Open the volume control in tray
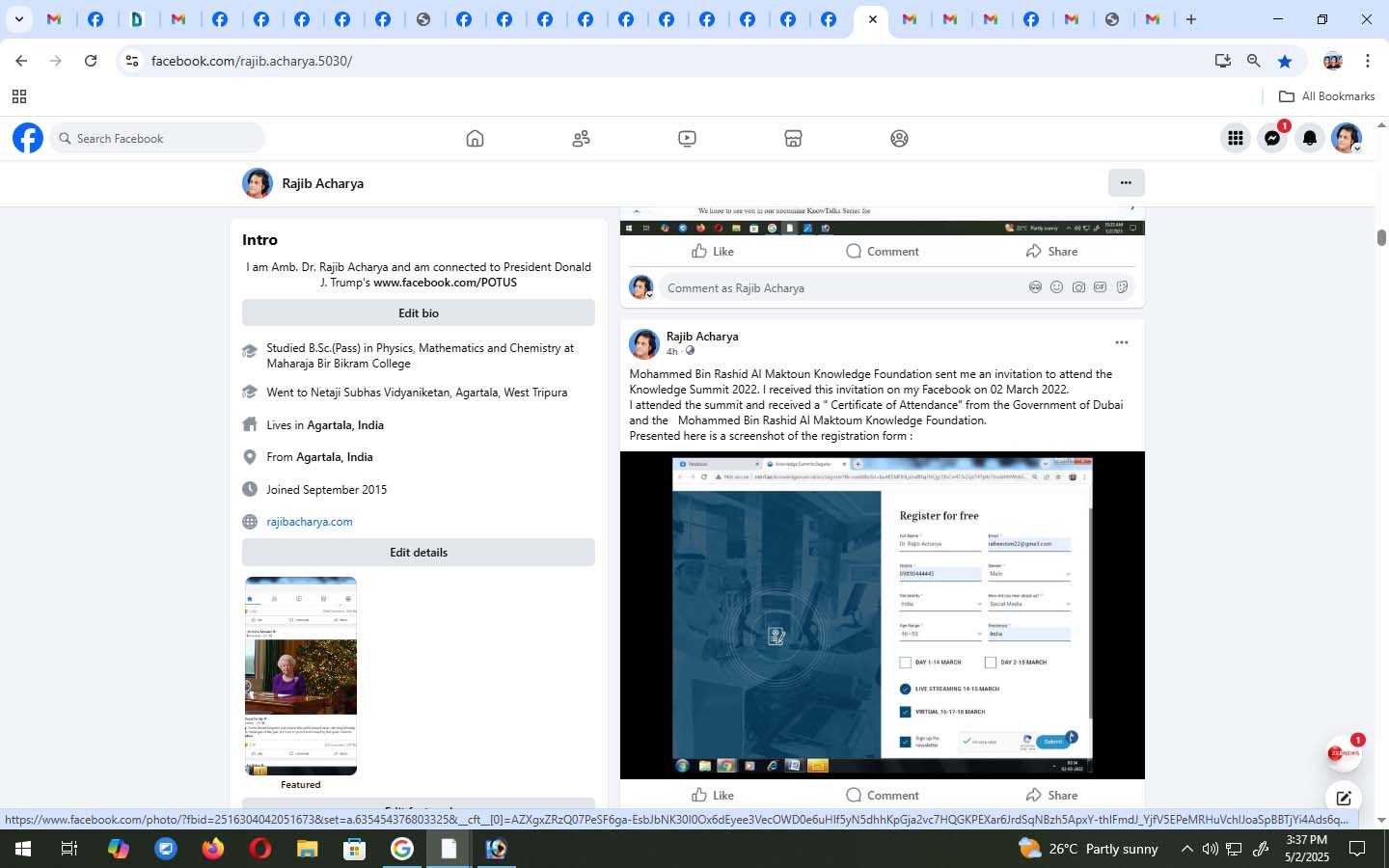Screen dimensions: 1389x868 [x=1210, y=849]
